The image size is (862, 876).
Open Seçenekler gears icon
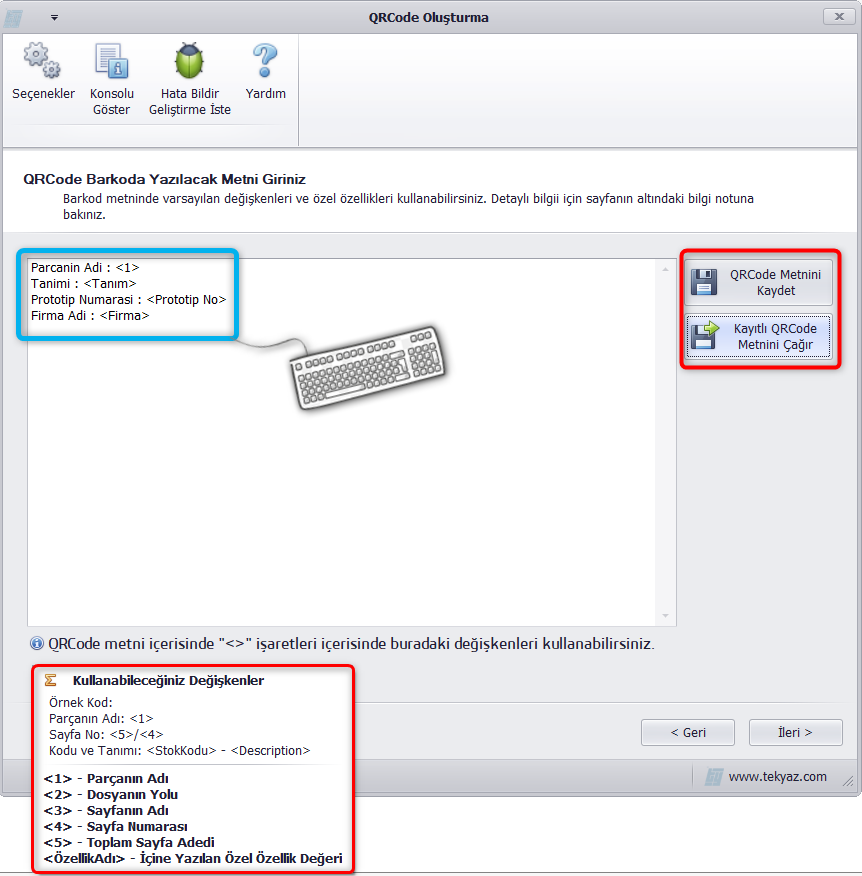click(x=42, y=60)
